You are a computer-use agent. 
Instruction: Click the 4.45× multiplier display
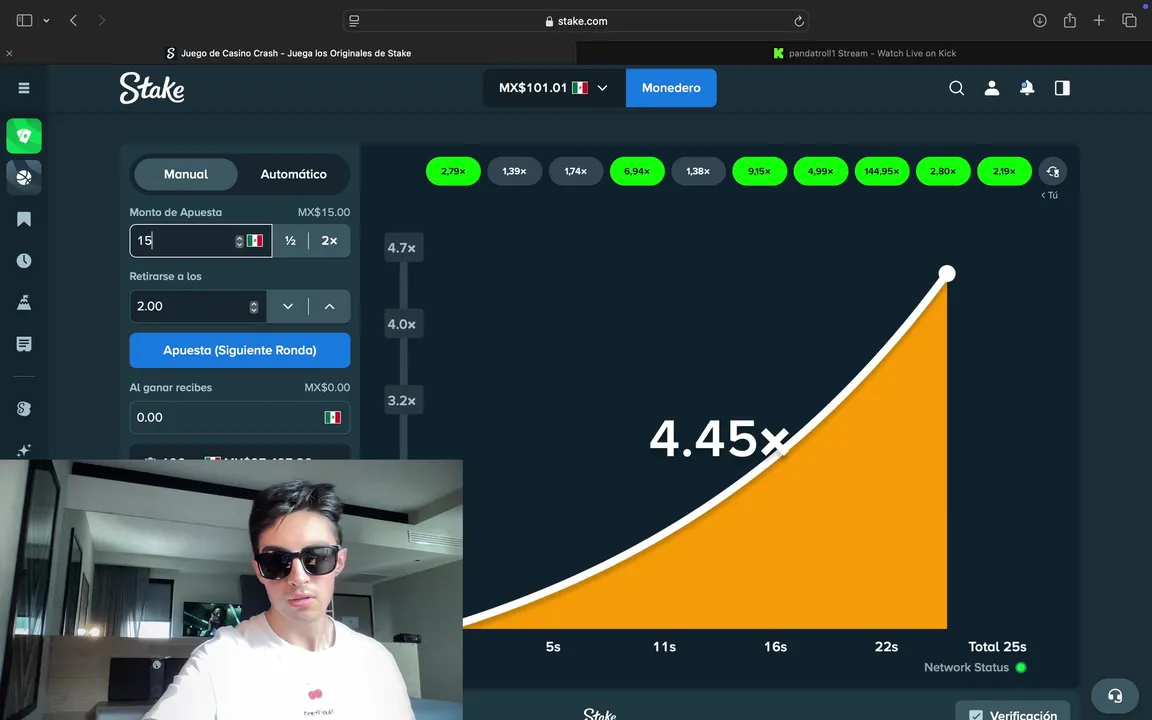pyautogui.click(x=719, y=439)
